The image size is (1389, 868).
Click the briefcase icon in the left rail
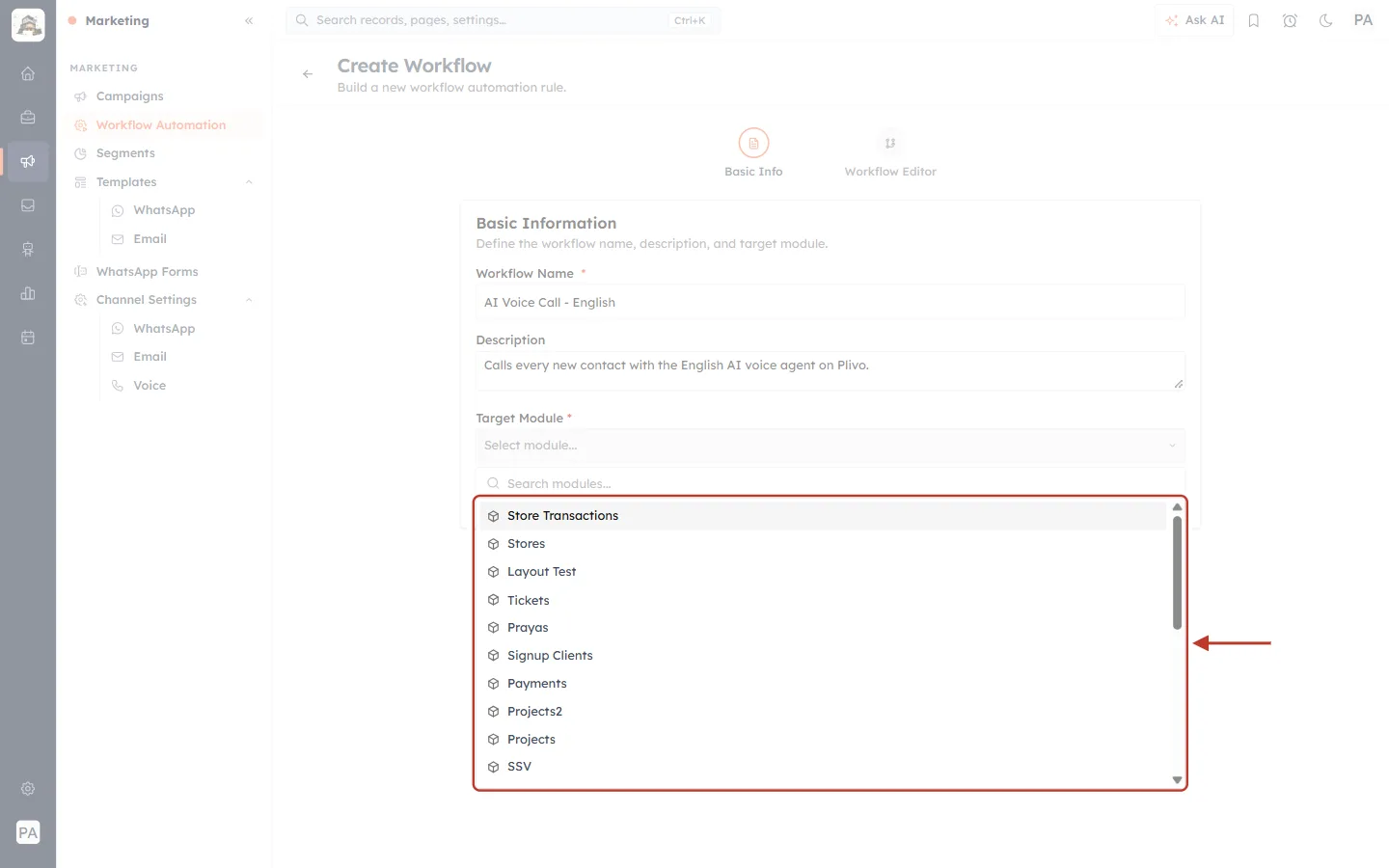[28, 118]
